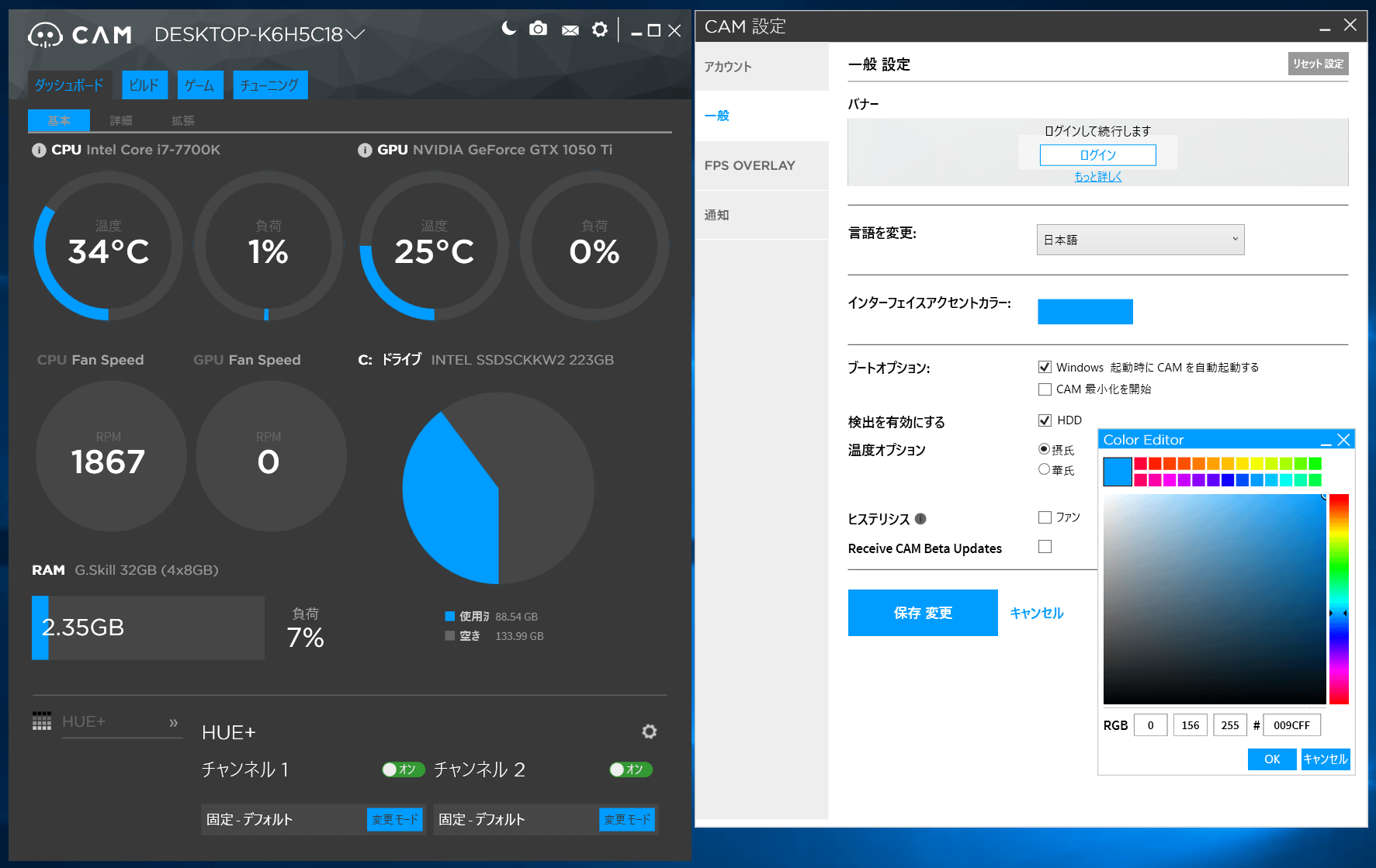The image size is (1376, 868).
Task: Open the mail envelope icon in CAM
Action: click(570, 30)
